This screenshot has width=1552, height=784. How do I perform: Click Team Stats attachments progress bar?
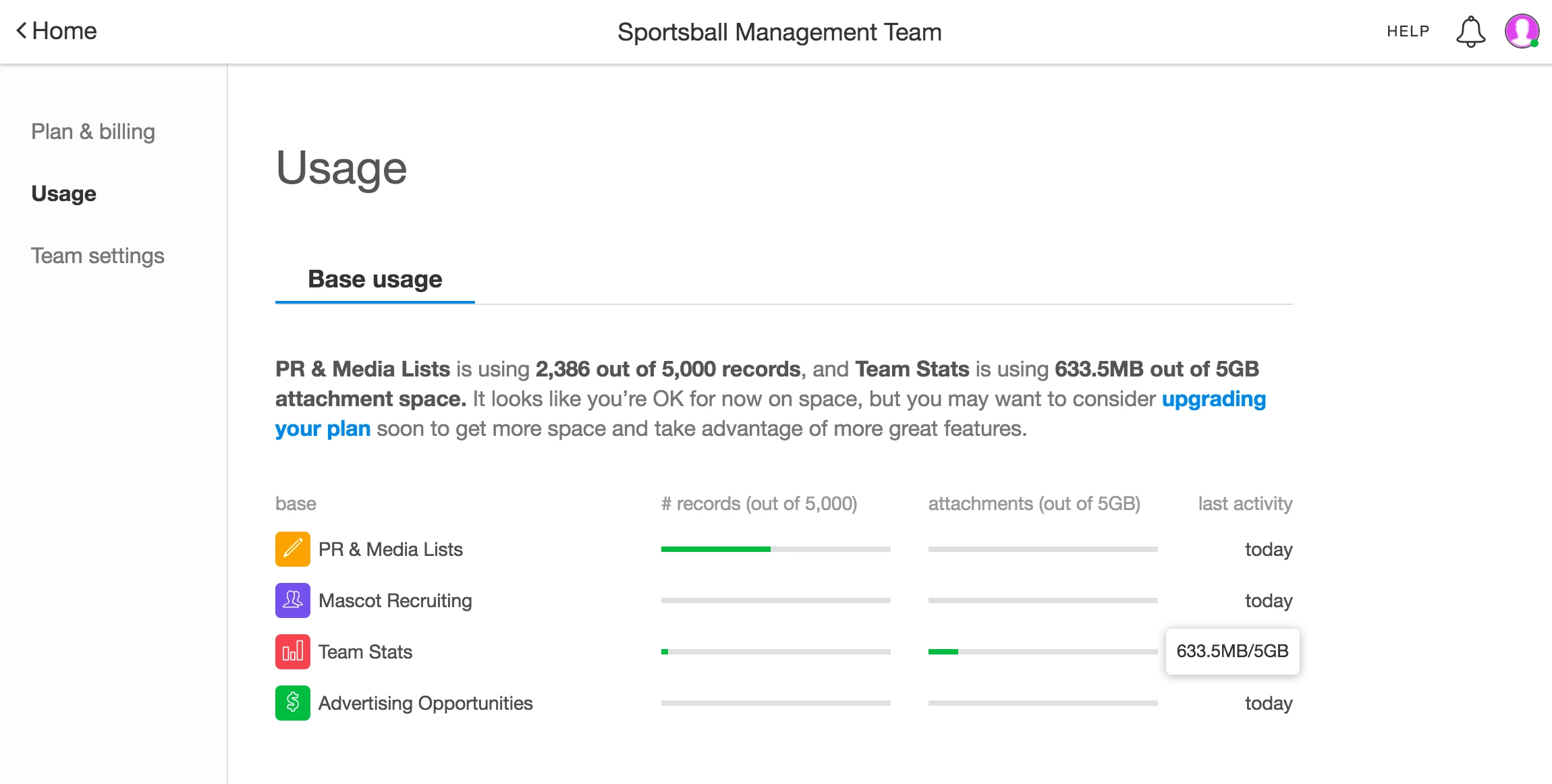(1043, 652)
